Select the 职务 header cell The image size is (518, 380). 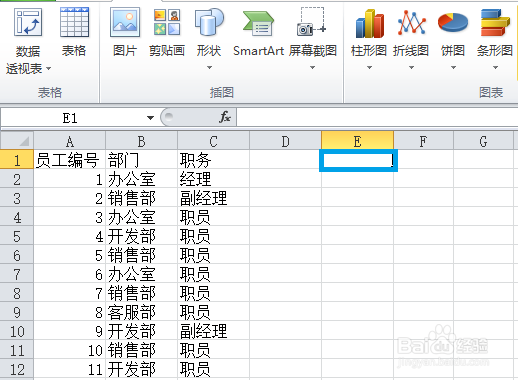[214, 160]
